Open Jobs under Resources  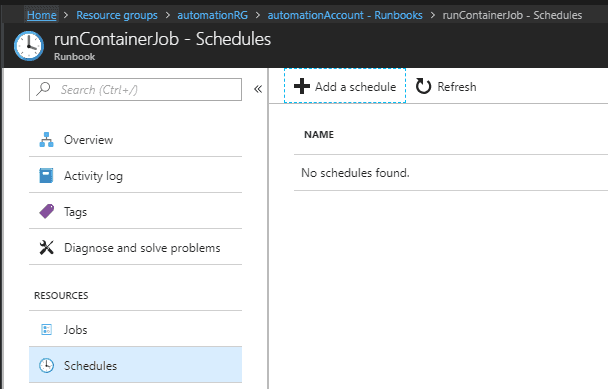click(x=135, y=330)
